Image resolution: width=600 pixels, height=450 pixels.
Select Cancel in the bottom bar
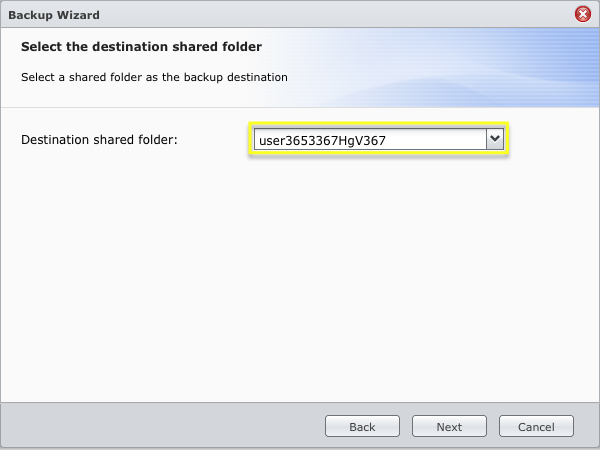[536, 426]
